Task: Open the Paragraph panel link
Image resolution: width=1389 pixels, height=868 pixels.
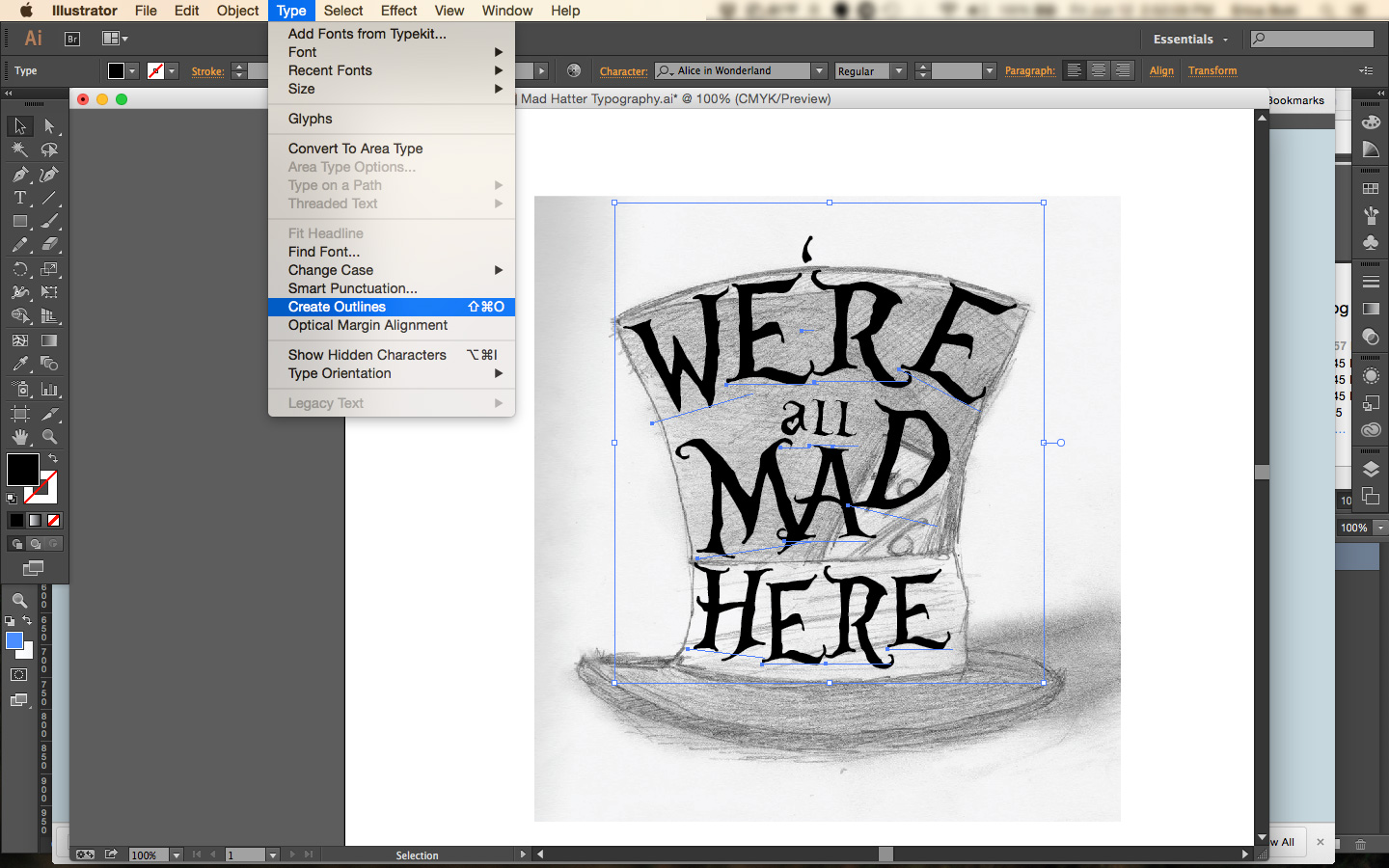Action: (x=1030, y=70)
